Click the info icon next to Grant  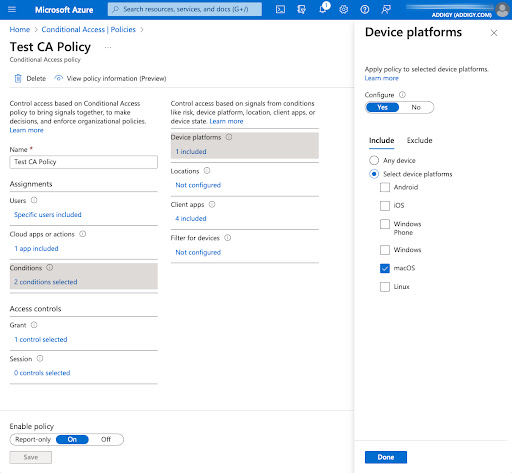click(34, 325)
